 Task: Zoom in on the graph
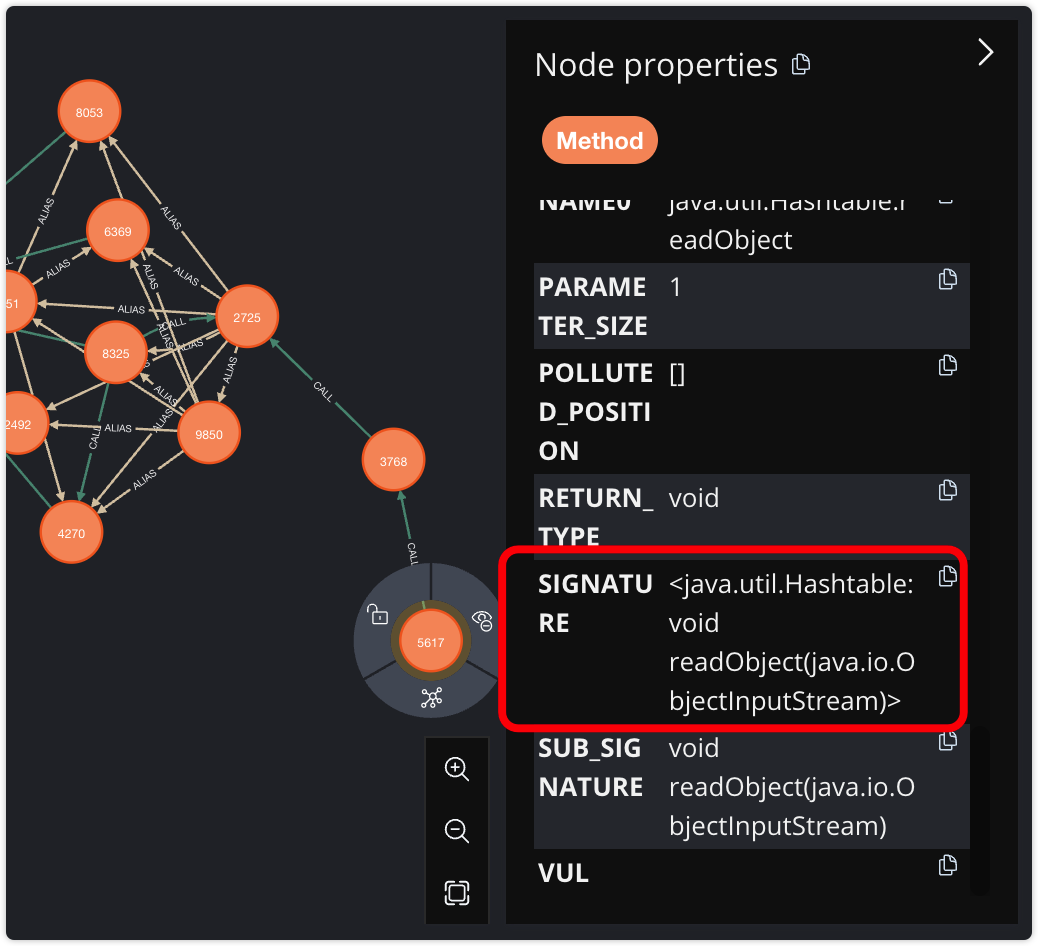[457, 769]
